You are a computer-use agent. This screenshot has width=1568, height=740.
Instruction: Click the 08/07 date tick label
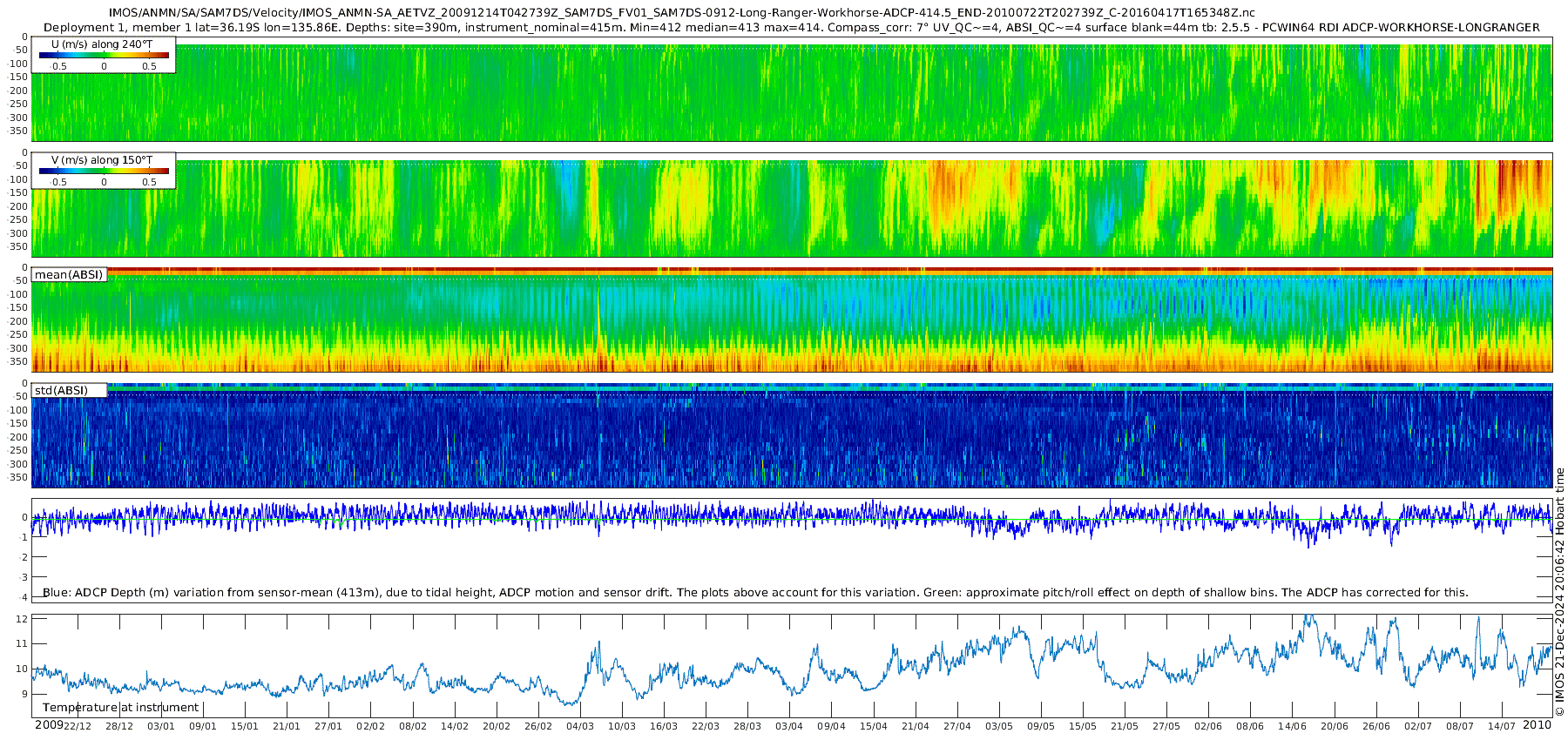[x=1460, y=726]
